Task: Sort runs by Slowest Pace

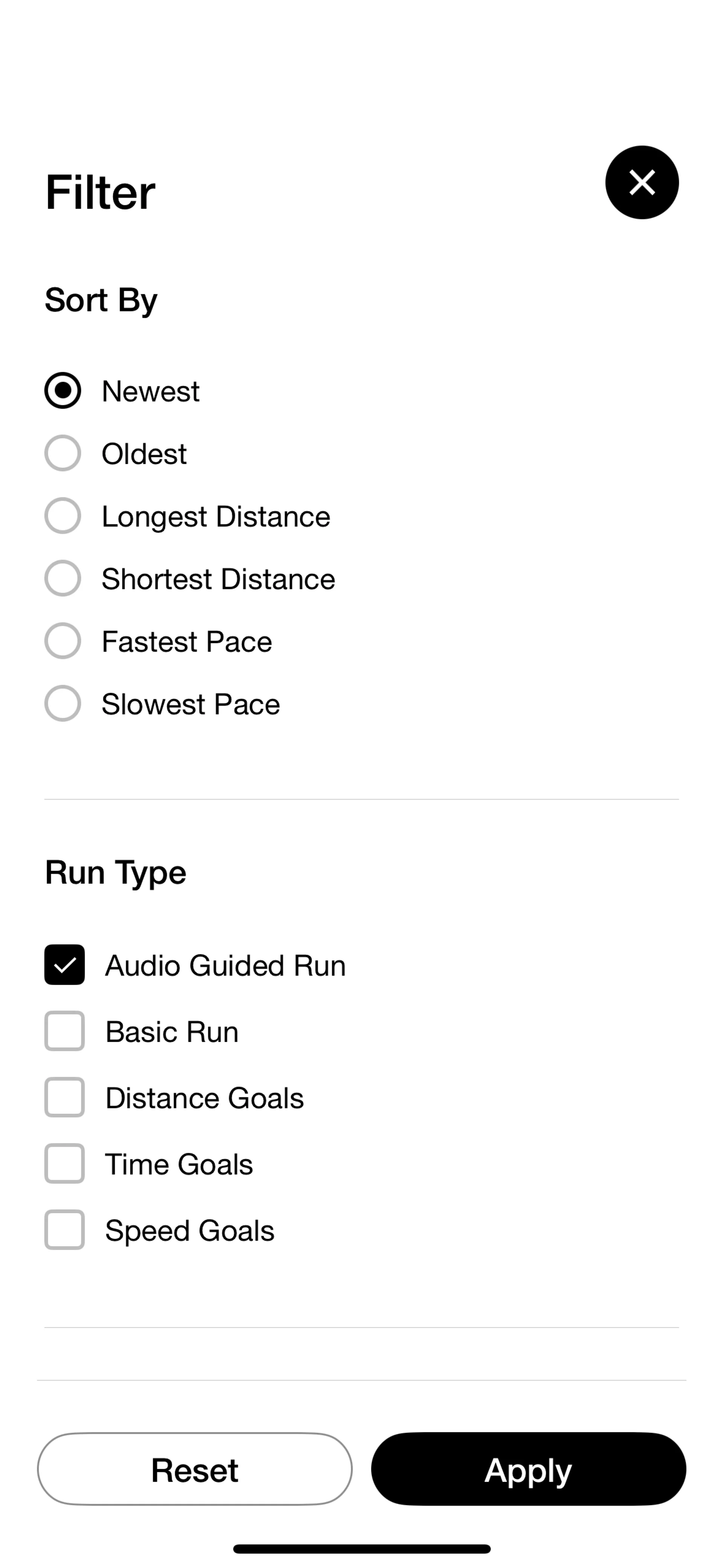Action: click(63, 704)
